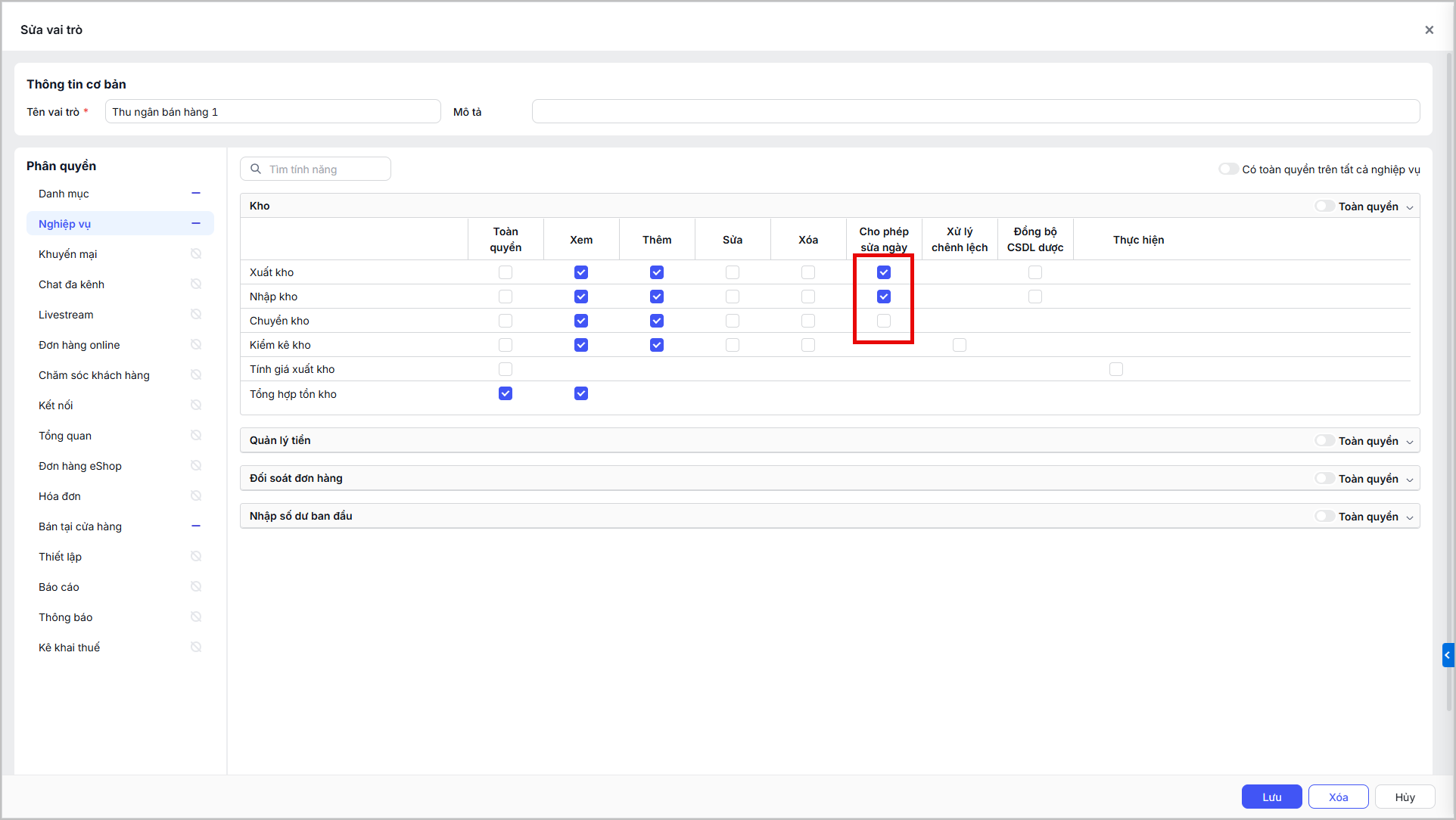
Task: Turn on Toàn quyền switch for Nhập số dư ban đầu
Action: click(x=1324, y=516)
